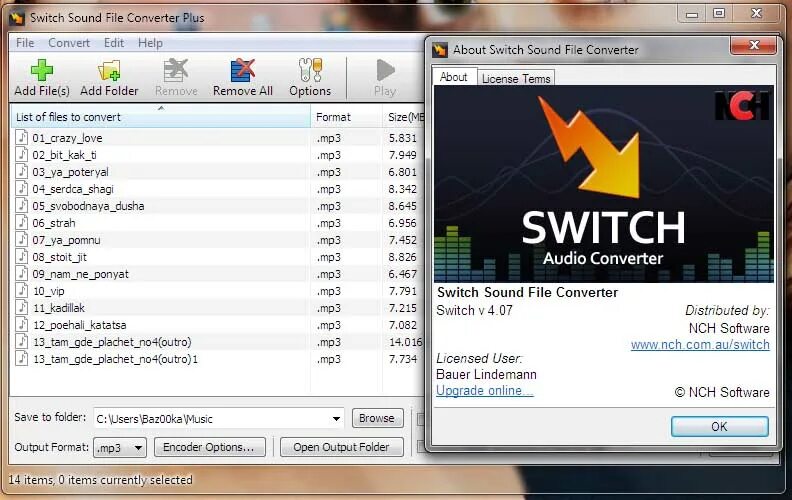Screen dimensions: 792x500
Task: Switch to the About tab
Action: (454, 77)
